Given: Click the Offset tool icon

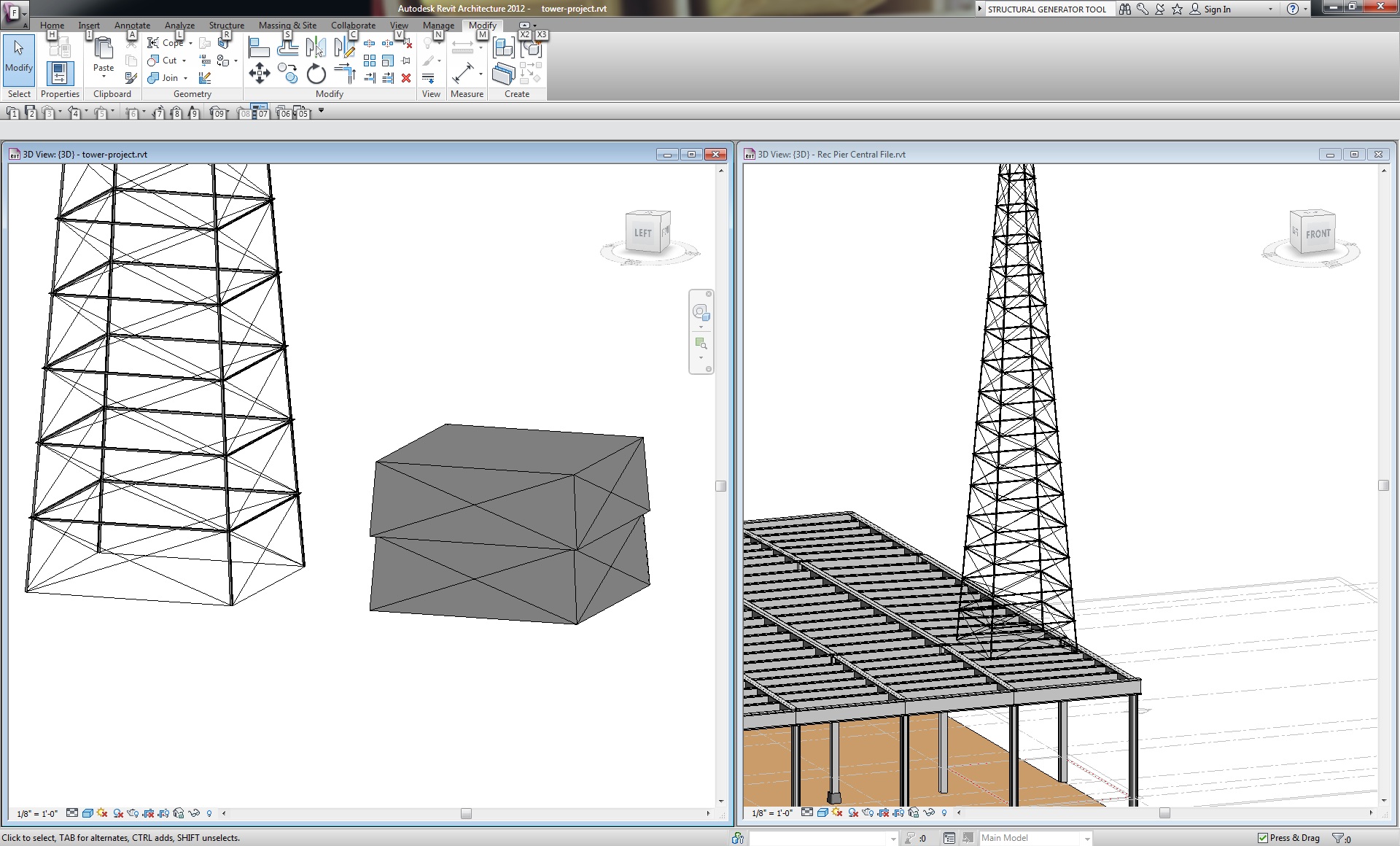Looking at the screenshot, I should tap(287, 48).
